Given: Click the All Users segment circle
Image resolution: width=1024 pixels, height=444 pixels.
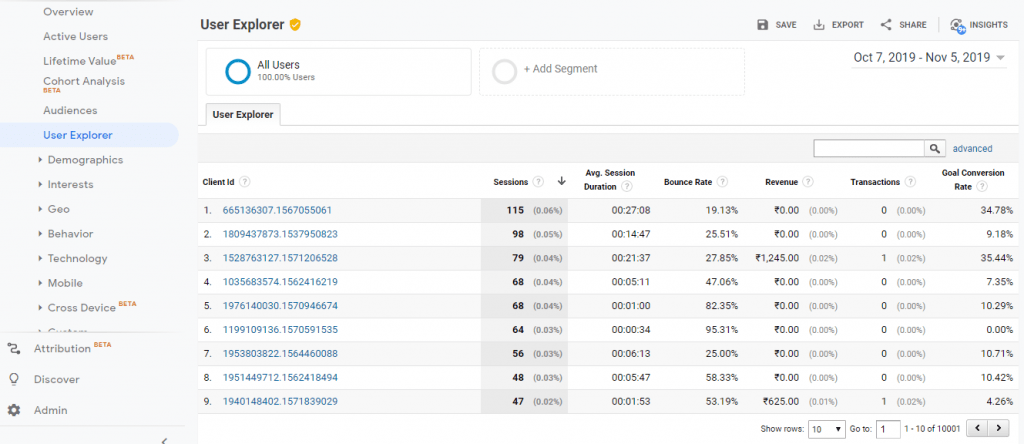Looking at the screenshot, I should pyautogui.click(x=238, y=71).
